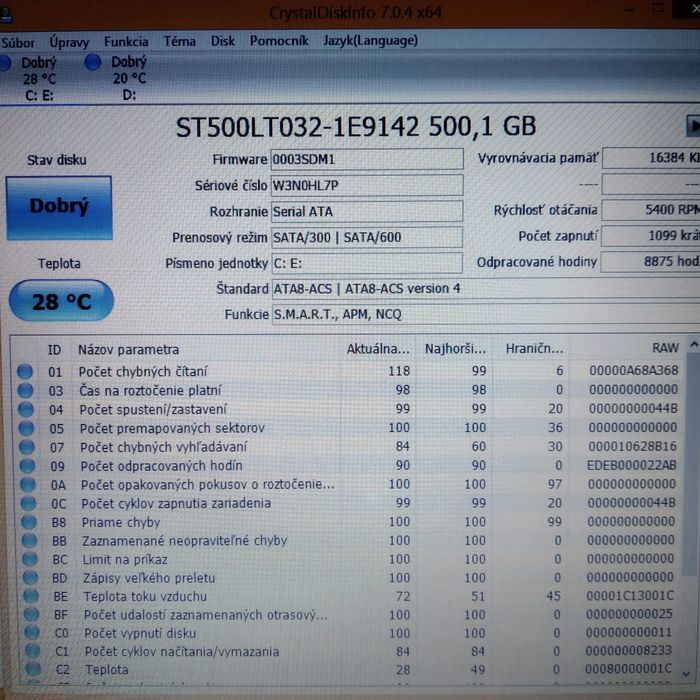
Task: Click the Najhorši column header
Action: [455, 349]
